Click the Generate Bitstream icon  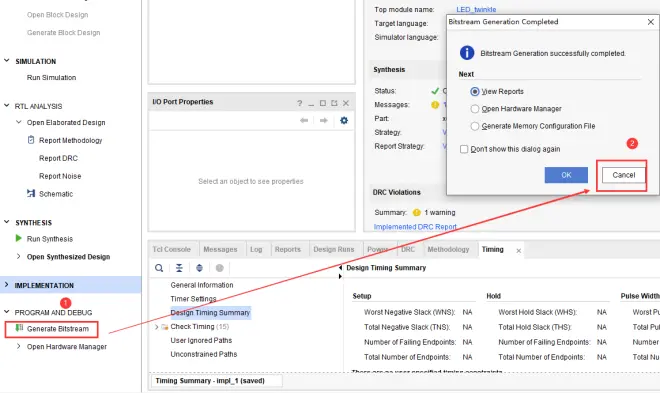tap(19, 328)
